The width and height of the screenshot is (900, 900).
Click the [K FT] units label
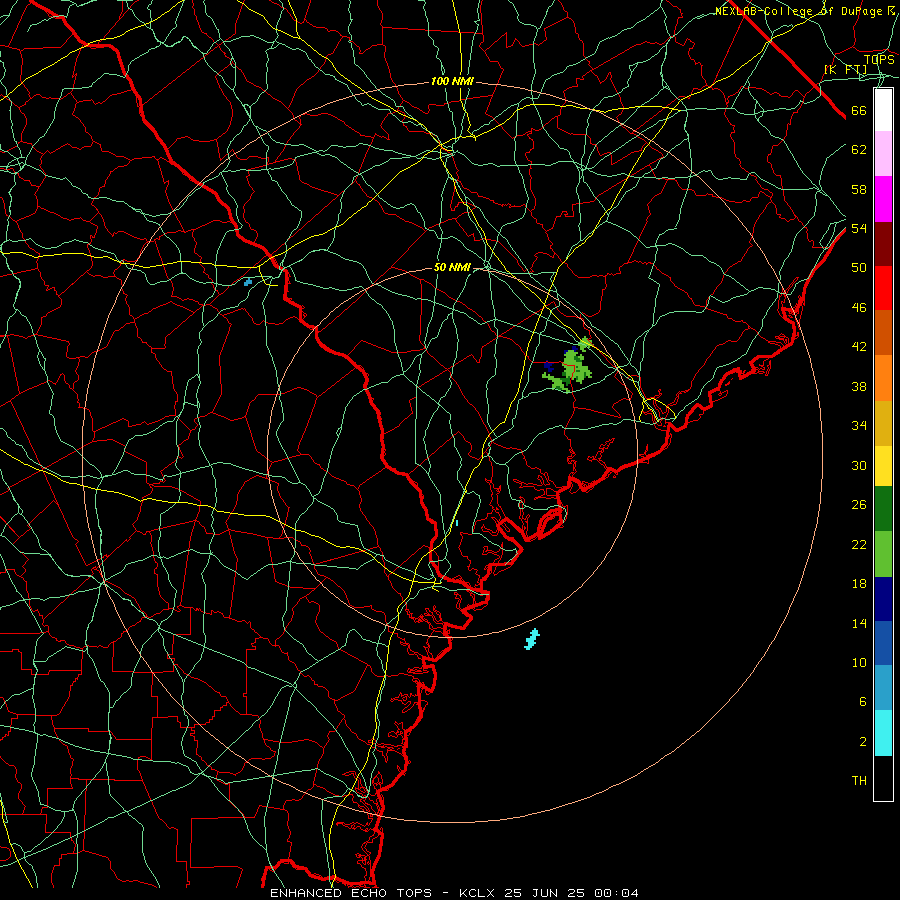(845, 69)
